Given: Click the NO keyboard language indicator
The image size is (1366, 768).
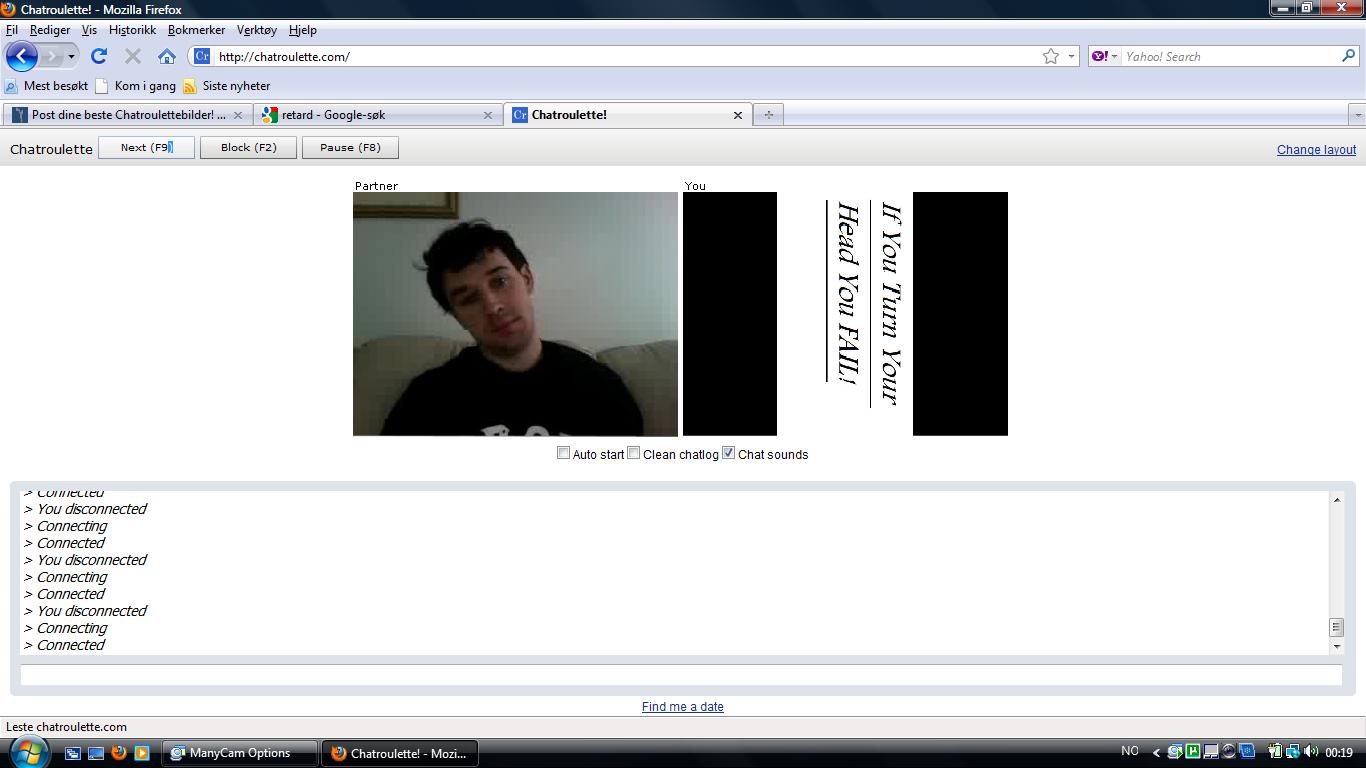Looking at the screenshot, I should pos(1130,751).
